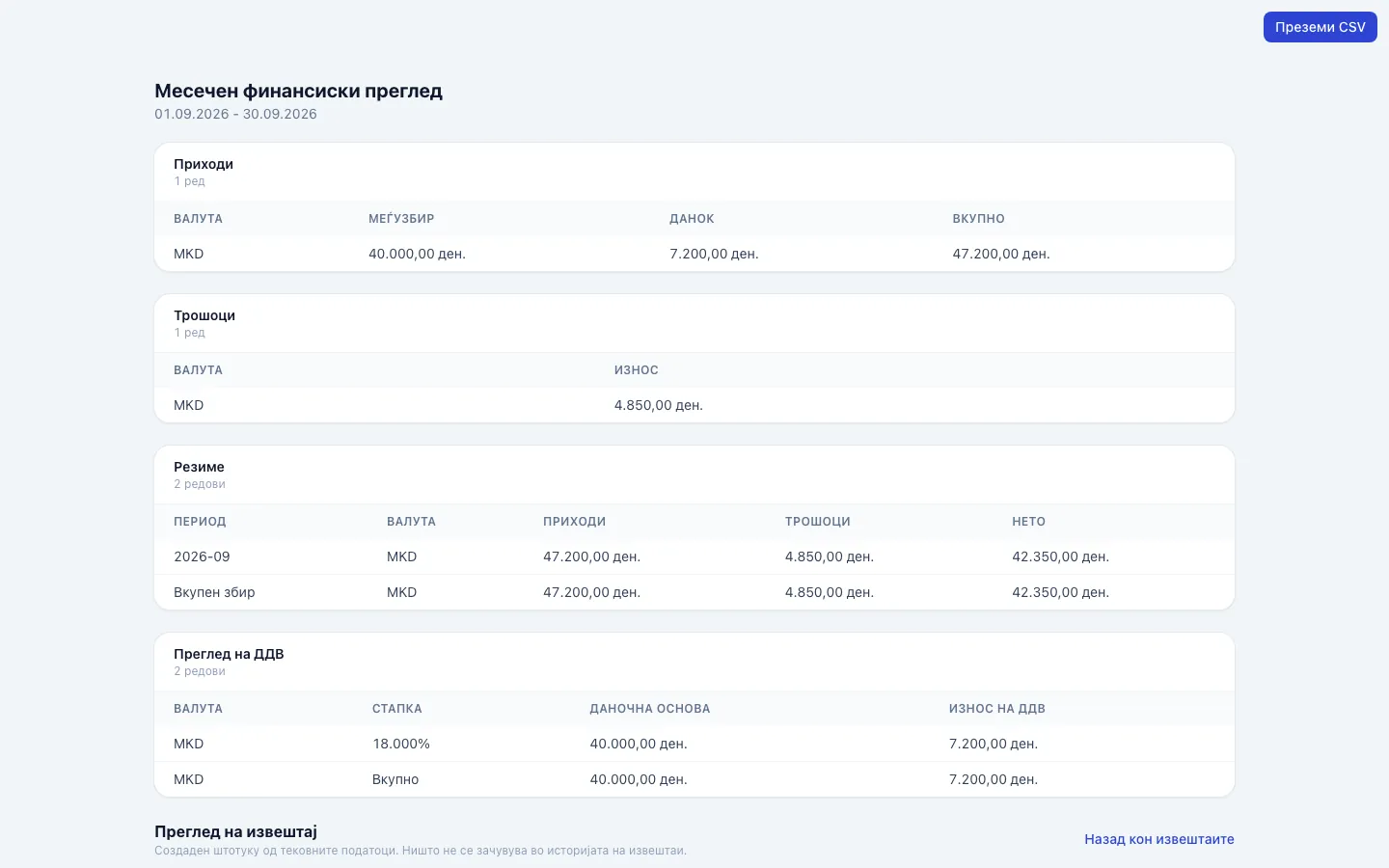
Task: Select the Износ column header in Трошоци table
Action: (x=636, y=370)
